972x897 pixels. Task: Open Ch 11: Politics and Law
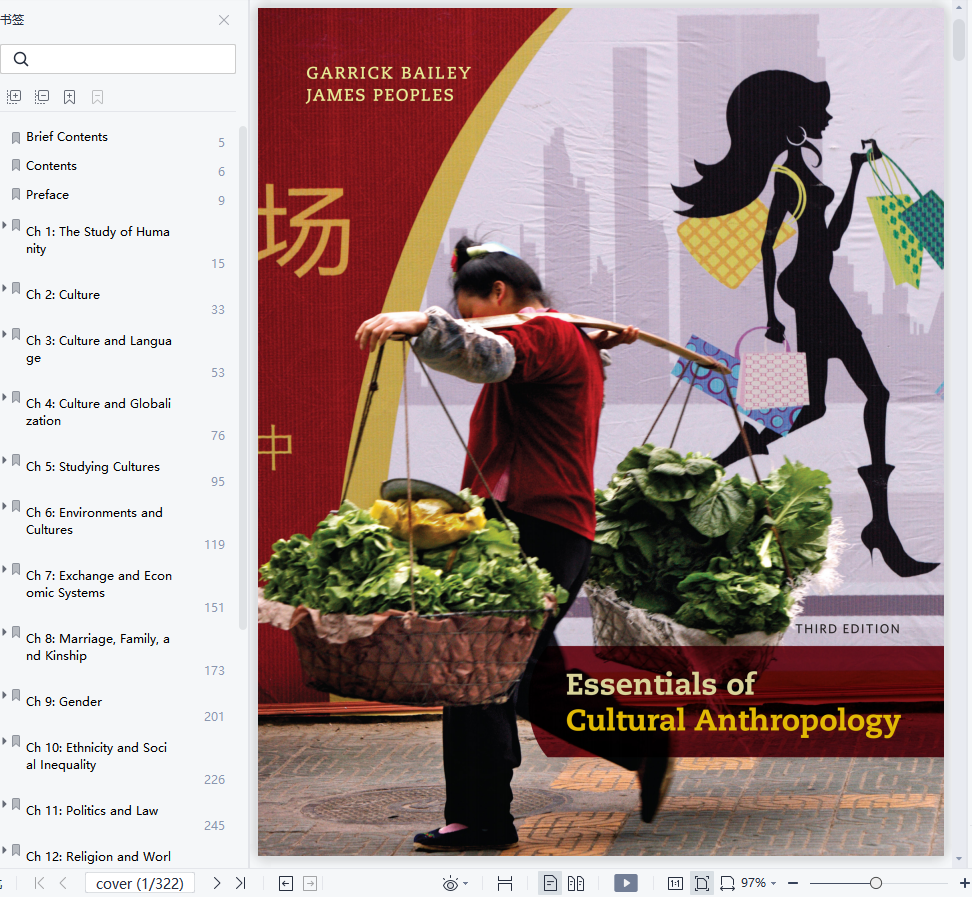92,811
